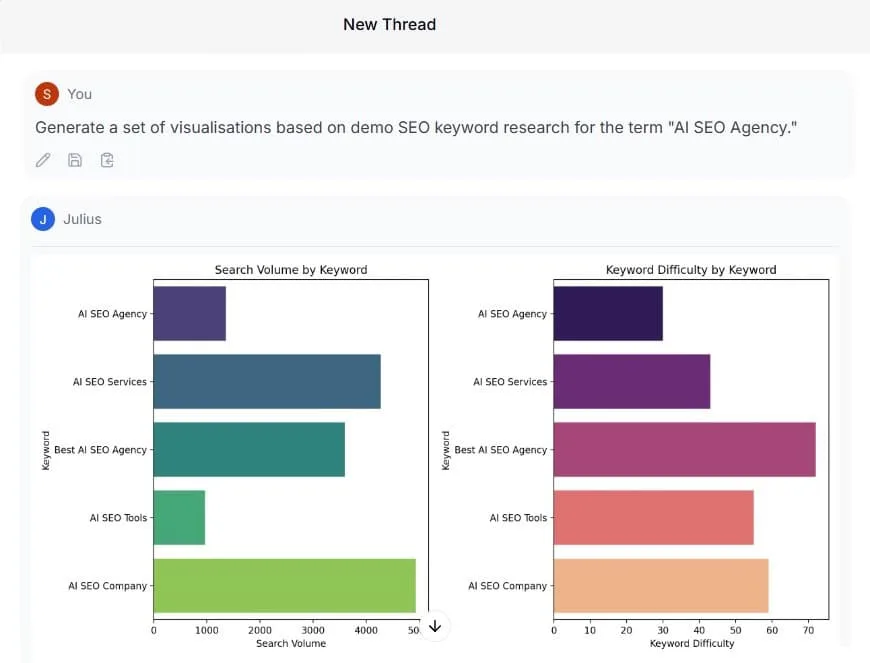Viewport: 870px width, 663px height.
Task: Click the red S avatar next to You
Action: pos(45,93)
